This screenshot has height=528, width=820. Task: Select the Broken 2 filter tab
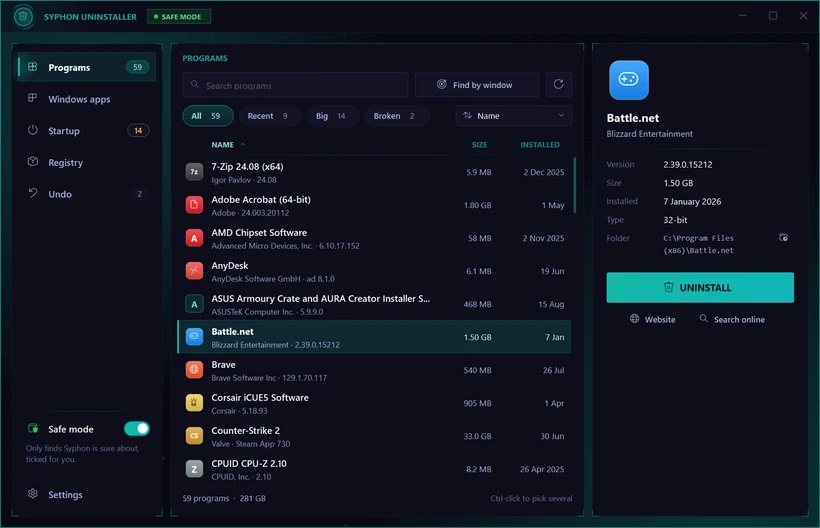click(397, 116)
